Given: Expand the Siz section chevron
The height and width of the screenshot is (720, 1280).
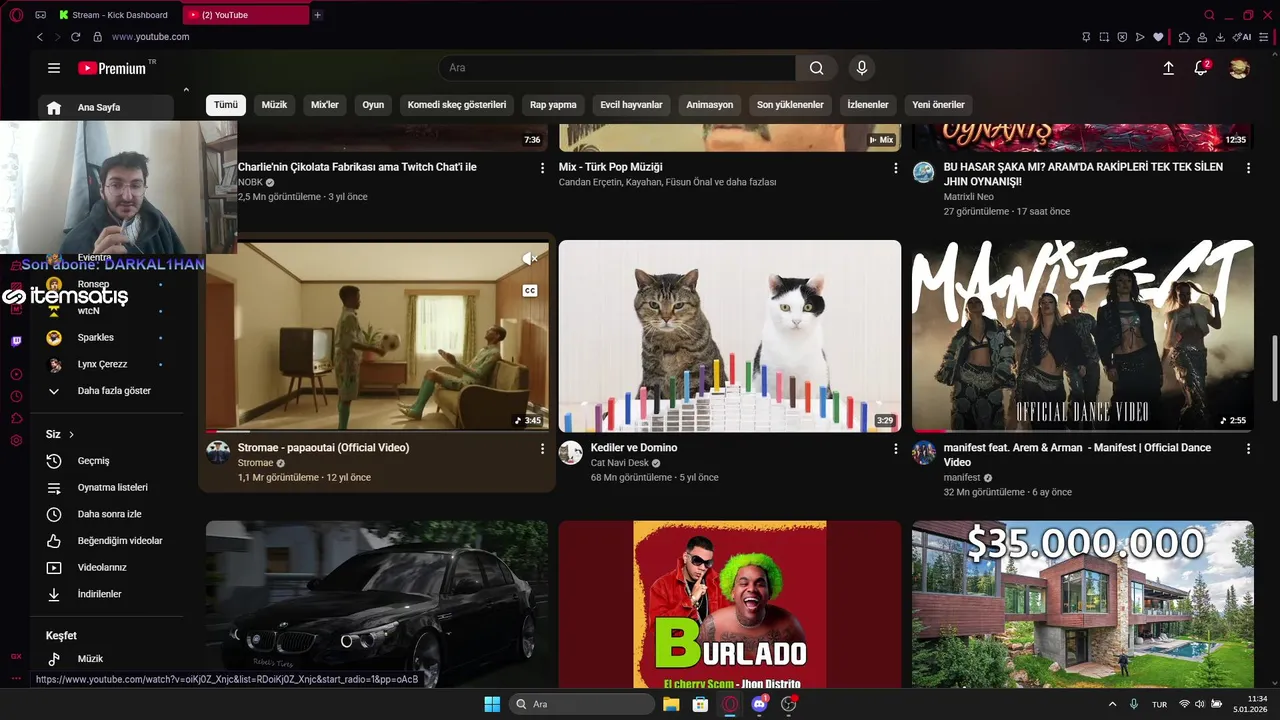Looking at the screenshot, I should pos(72,435).
